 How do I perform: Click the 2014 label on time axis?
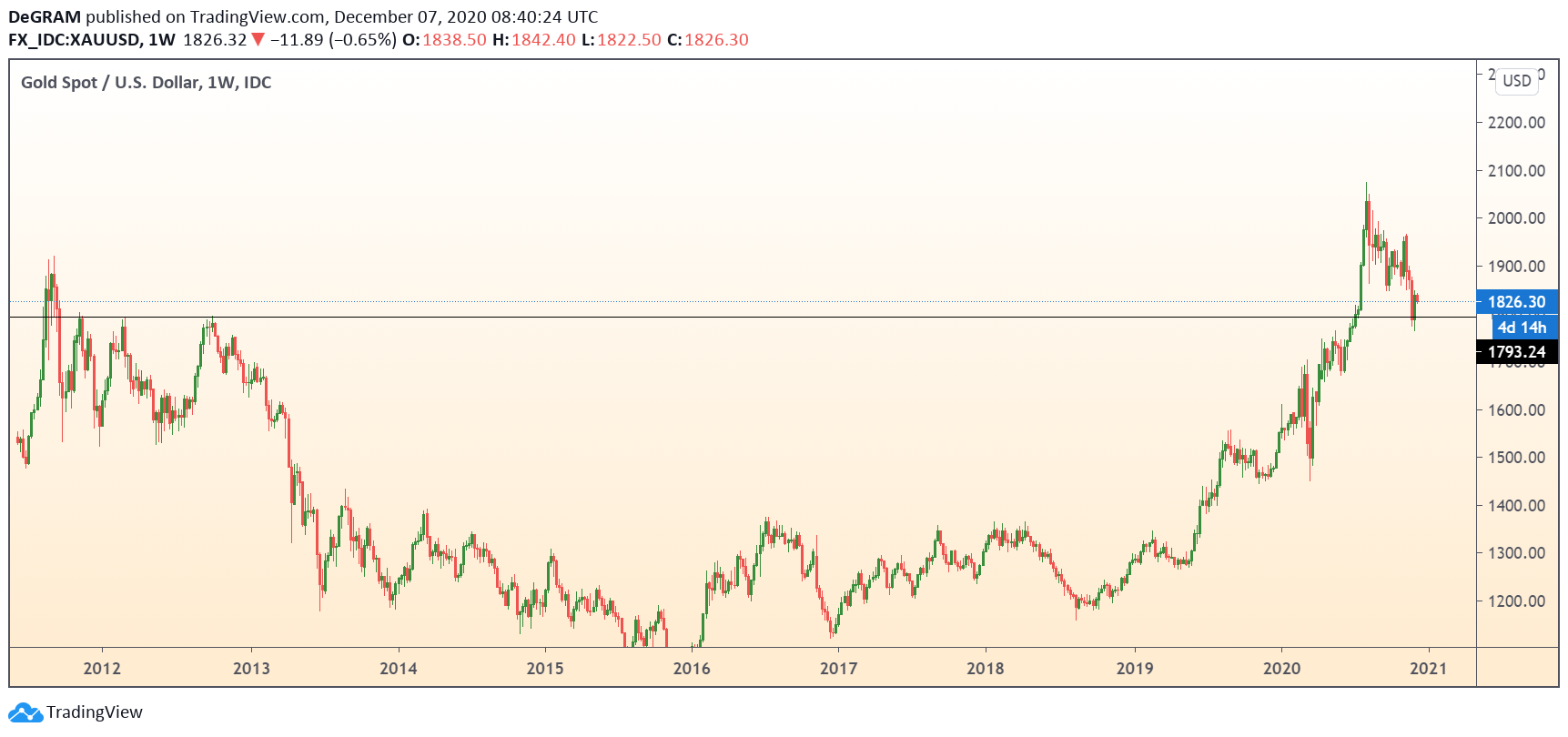coord(399,669)
